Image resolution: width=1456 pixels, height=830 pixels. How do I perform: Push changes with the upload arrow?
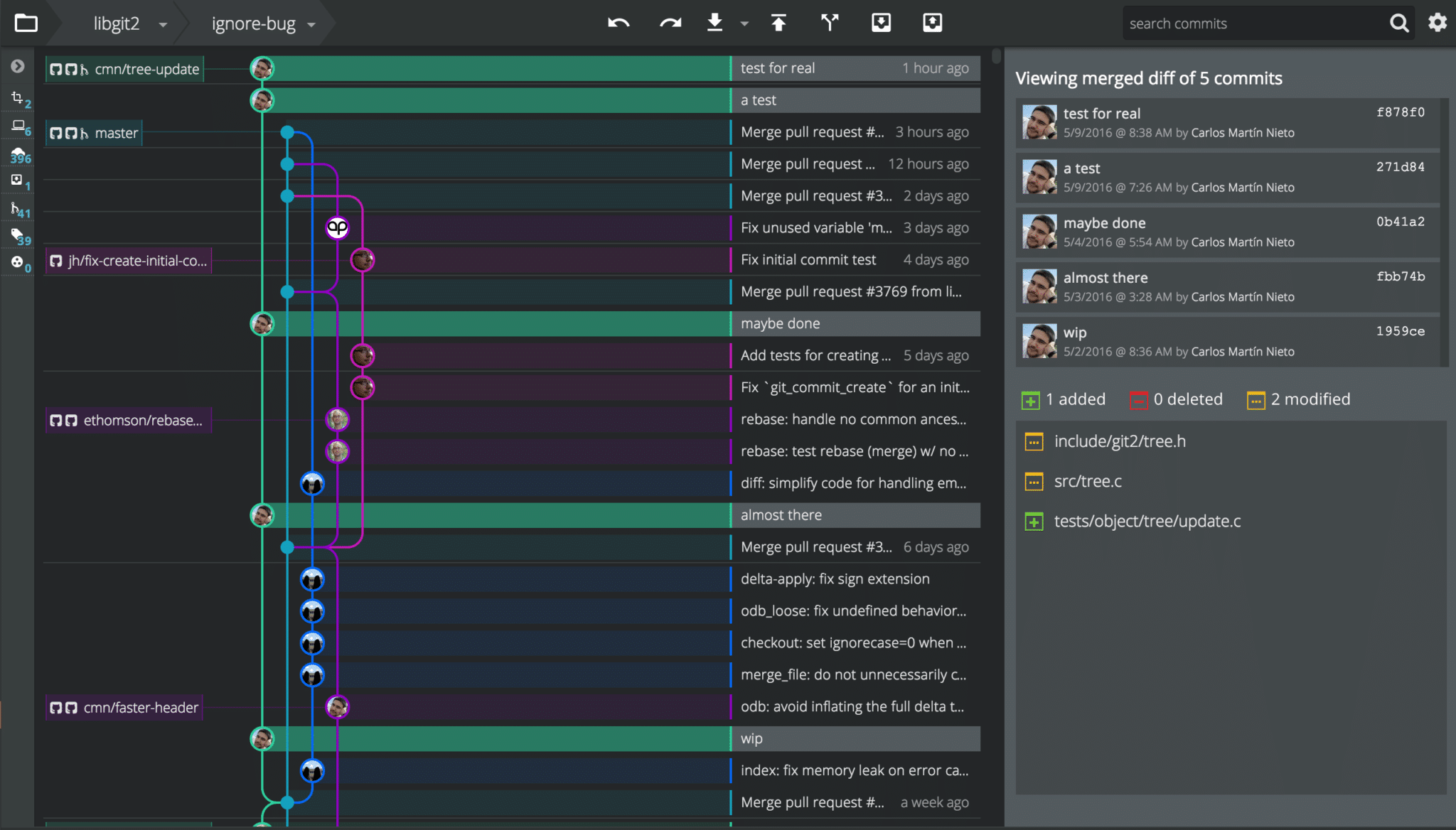[778, 23]
